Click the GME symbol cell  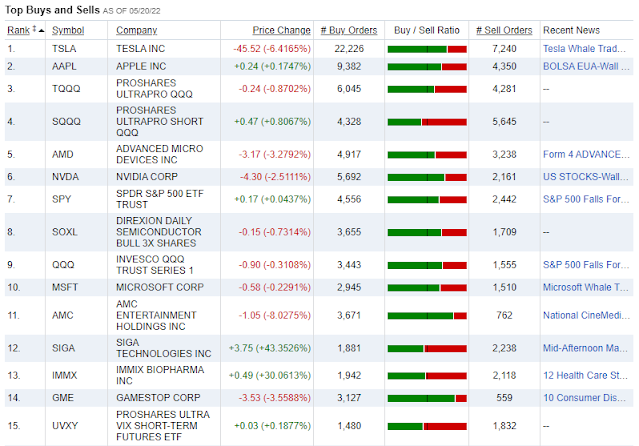tap(63, 397)
